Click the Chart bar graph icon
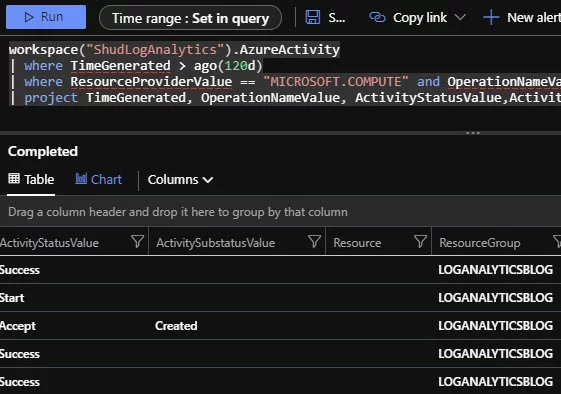Viewport: 561px width, 394px height. click(x=81, y=179)
